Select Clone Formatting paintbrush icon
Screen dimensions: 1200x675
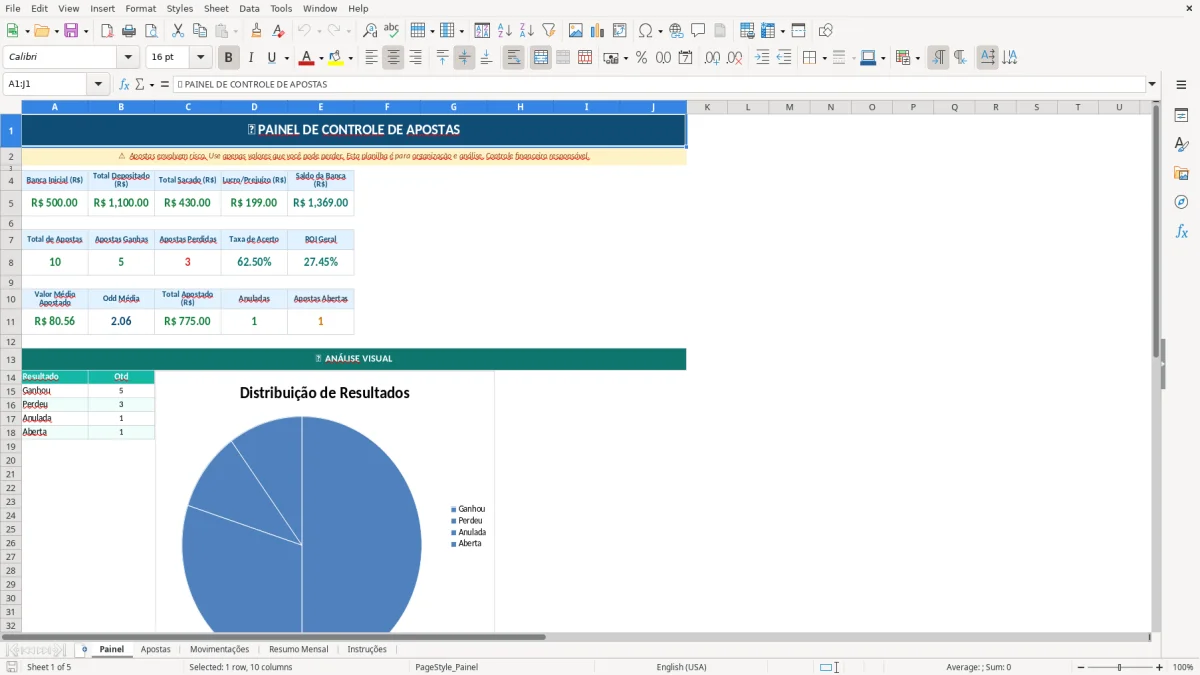(x=257, y=31)
